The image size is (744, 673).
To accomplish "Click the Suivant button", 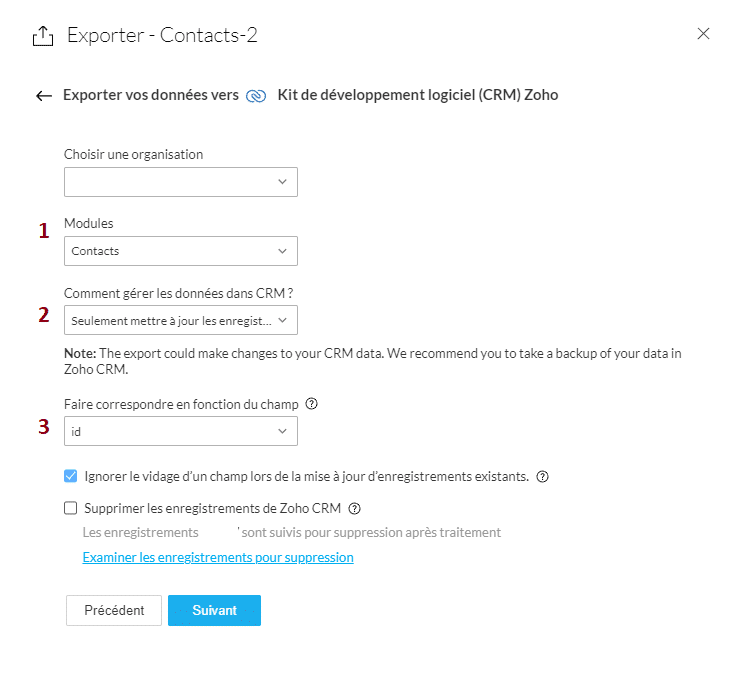I will pos(214,611).
